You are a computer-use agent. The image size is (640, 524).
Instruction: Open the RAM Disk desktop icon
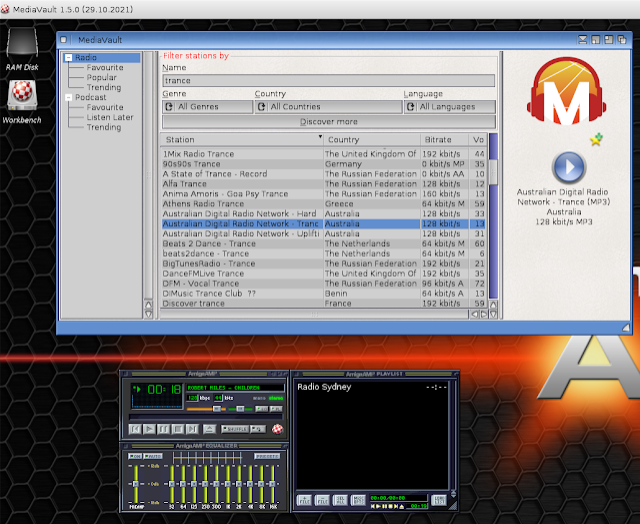21,47
